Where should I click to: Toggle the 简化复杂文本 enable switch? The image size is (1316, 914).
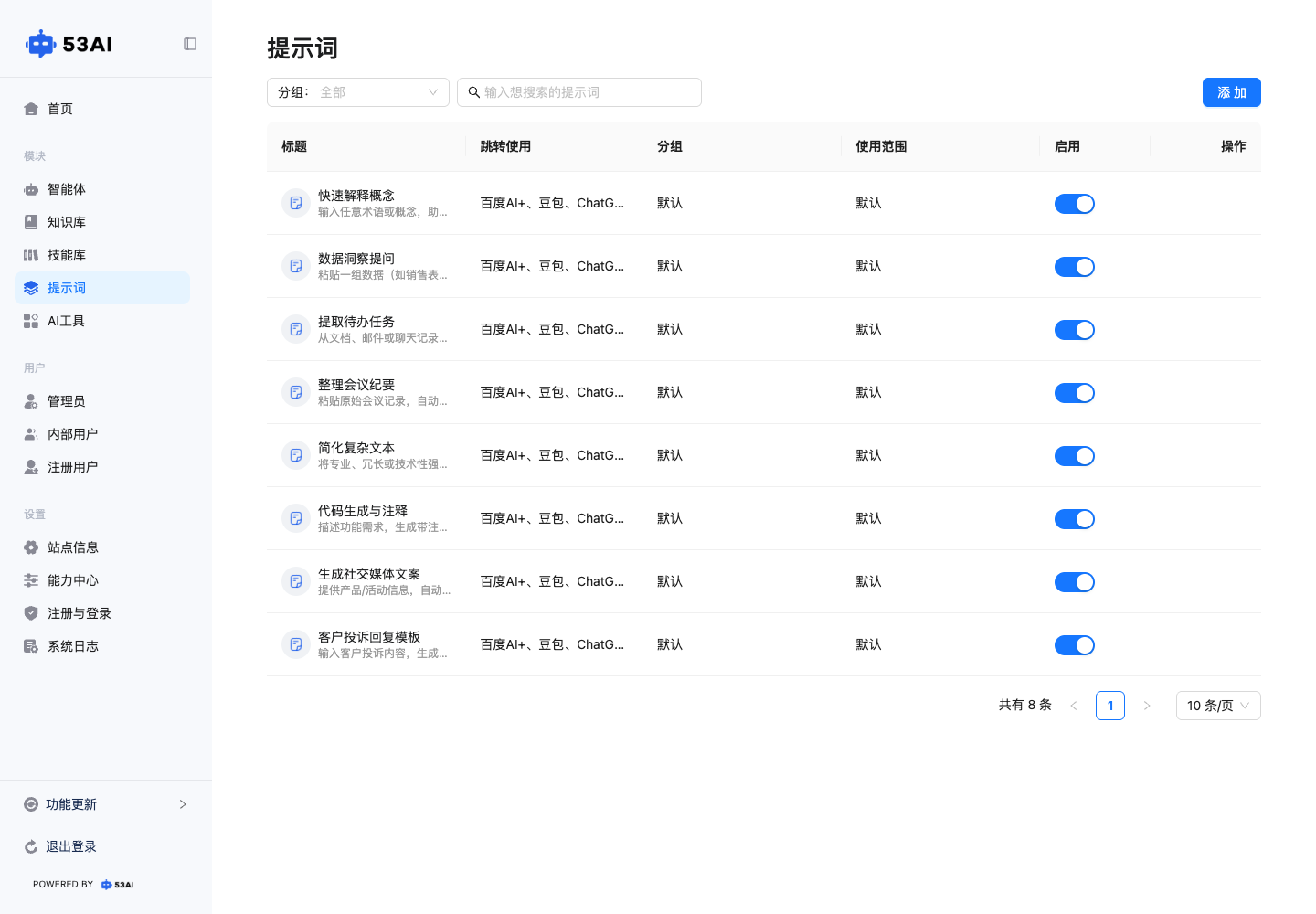[x=1075, y=456]
